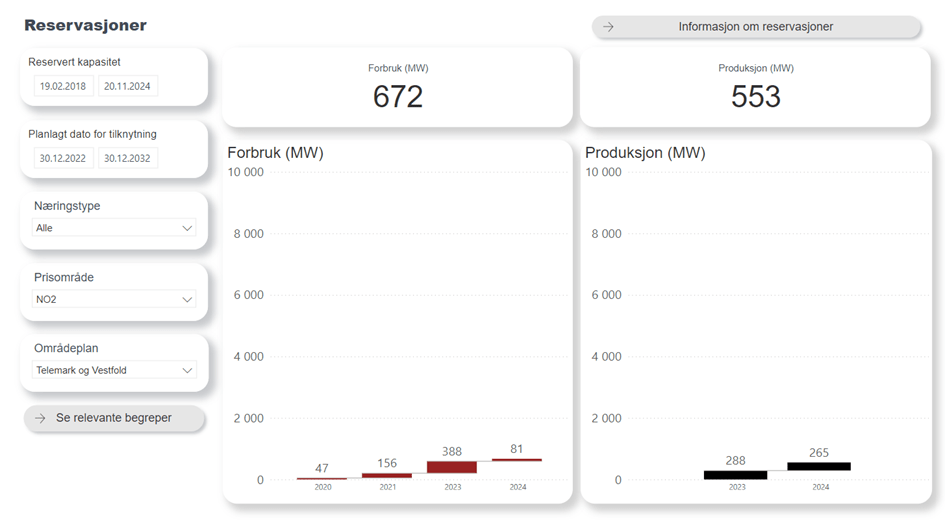
Task: Open Informasjon om reservasjoner page
Action: coord(755,27)
